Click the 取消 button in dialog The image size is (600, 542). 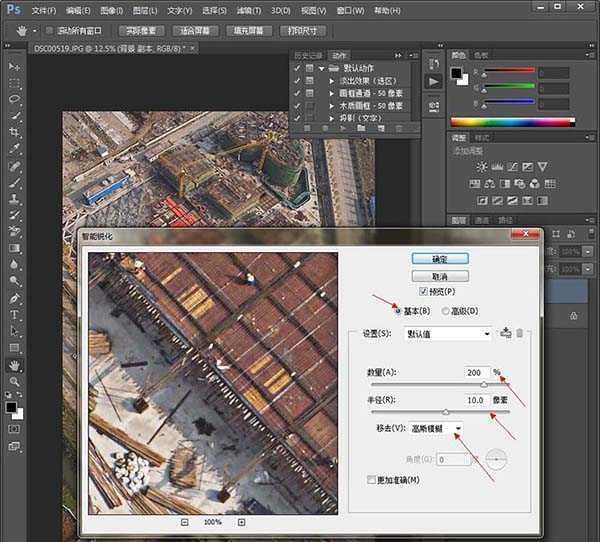click(x=440, y=275)
